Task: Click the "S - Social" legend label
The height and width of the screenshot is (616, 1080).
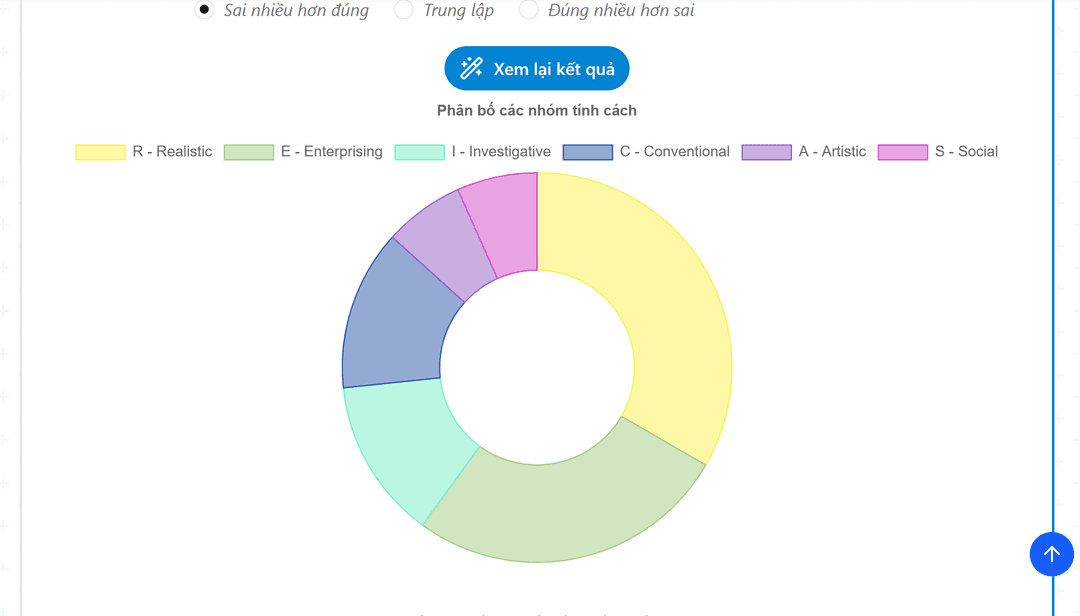Action: [966, 152]
